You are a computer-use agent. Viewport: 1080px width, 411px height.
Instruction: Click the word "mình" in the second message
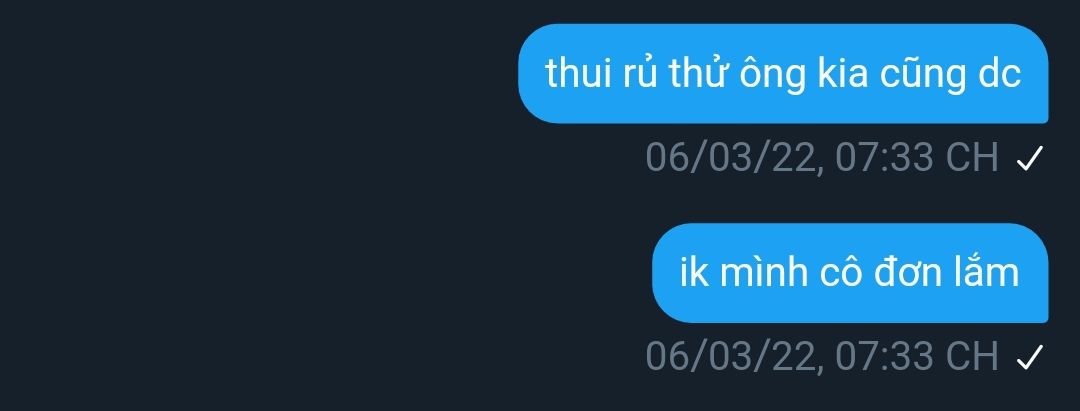[763, 272]
